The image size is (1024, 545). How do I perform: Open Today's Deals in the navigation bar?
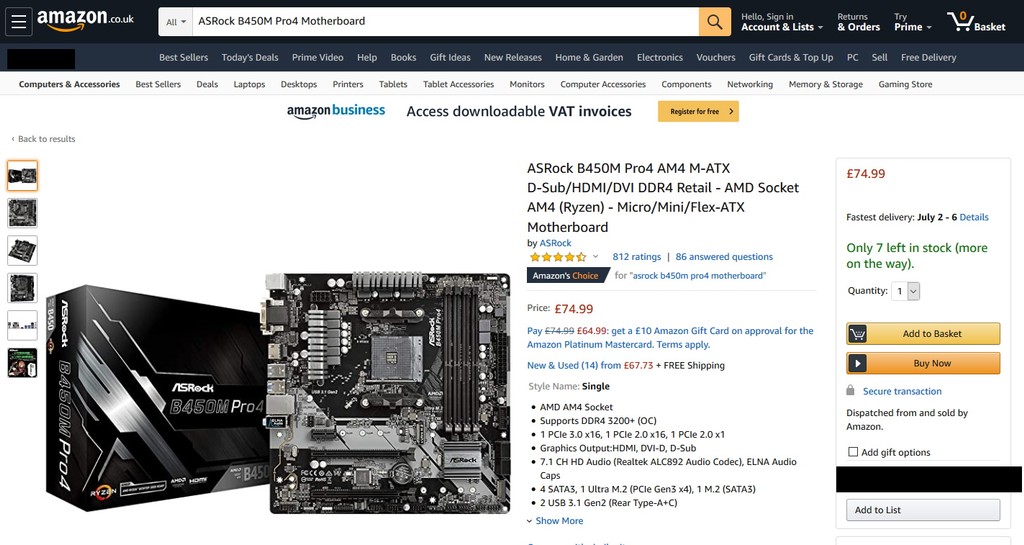pos(249,57)
